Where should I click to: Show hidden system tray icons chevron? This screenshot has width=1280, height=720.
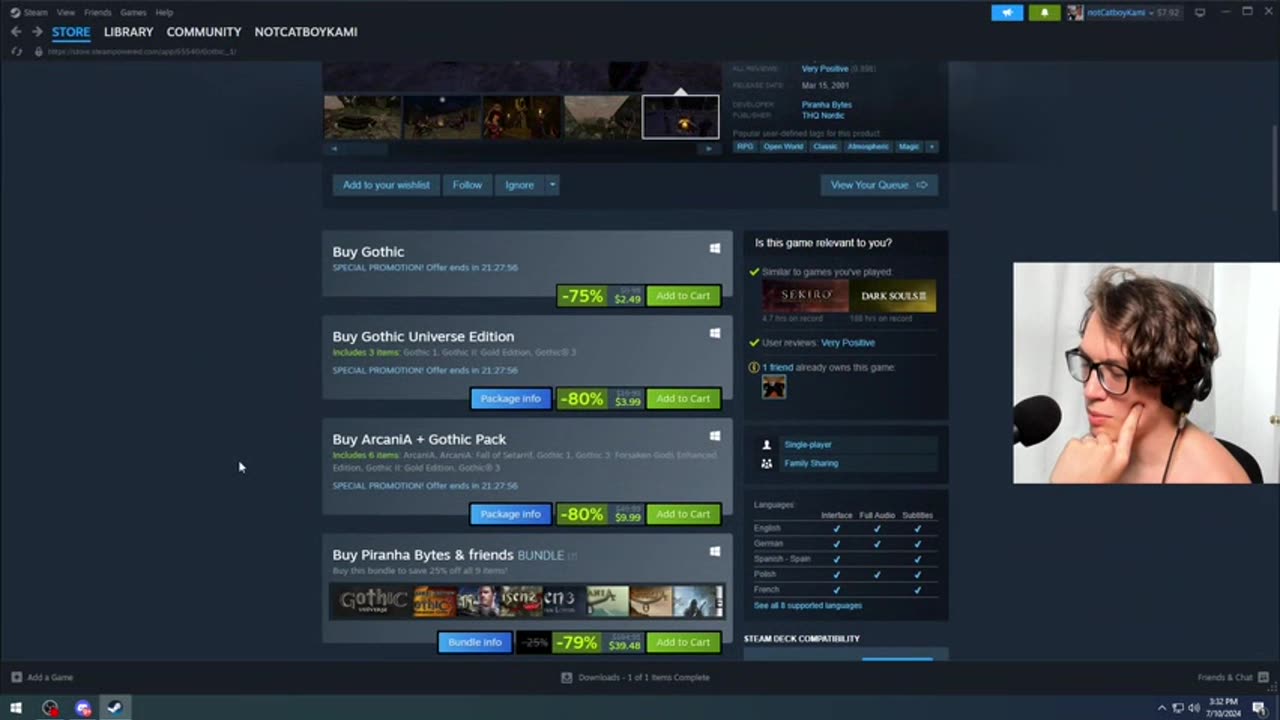coord(1162,708)
